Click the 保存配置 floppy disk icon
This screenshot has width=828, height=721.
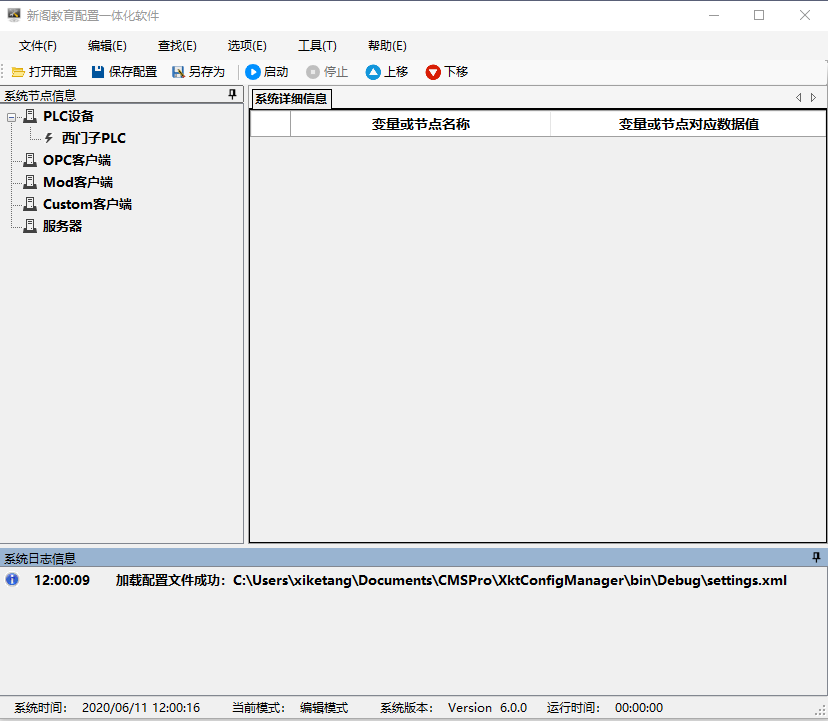[98, 72]
